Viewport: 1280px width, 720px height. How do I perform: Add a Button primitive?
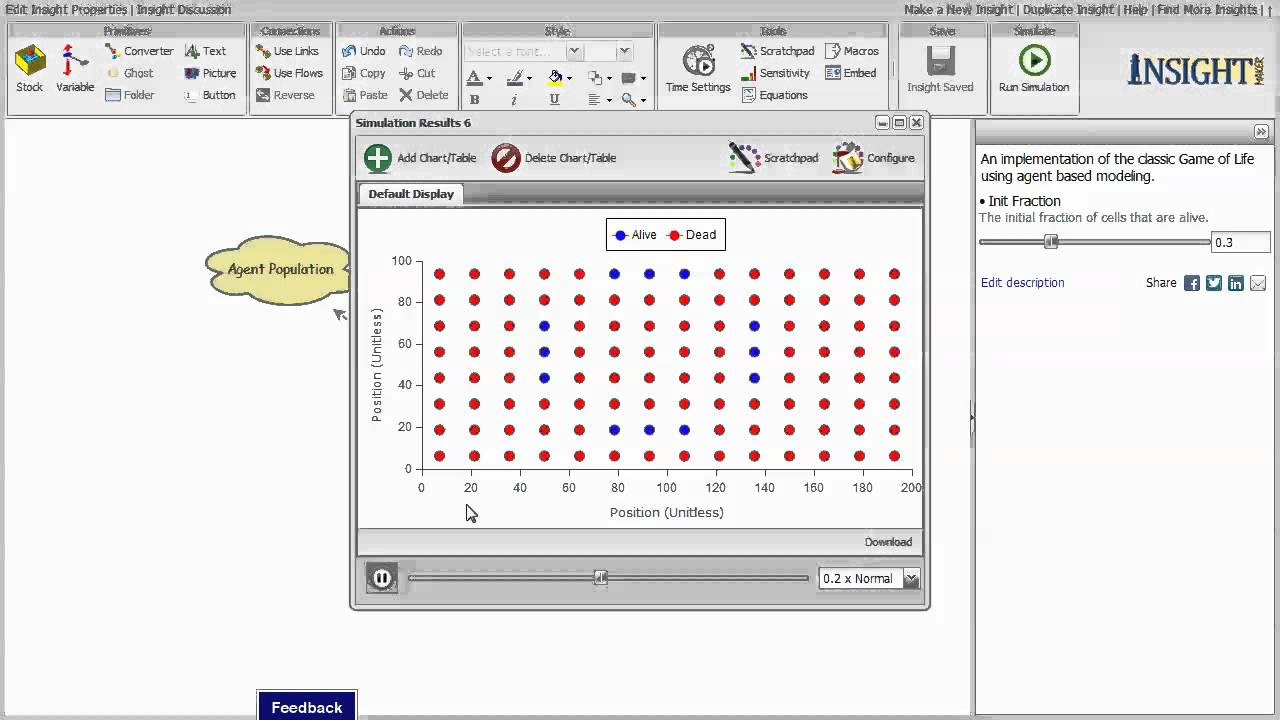point(210,95)
